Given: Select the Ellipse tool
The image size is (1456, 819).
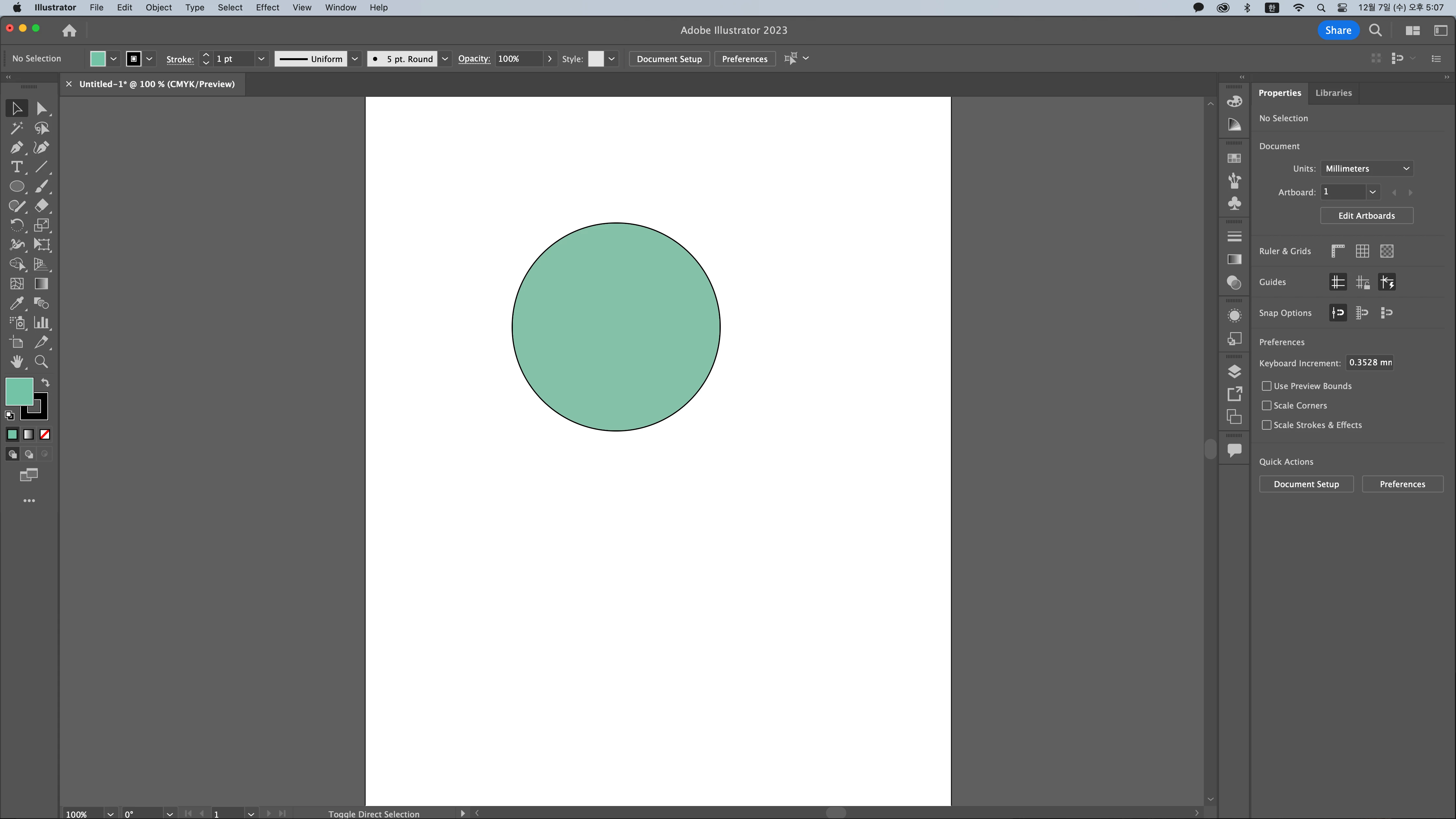Looking at the screenshot, I should [16, 187].
